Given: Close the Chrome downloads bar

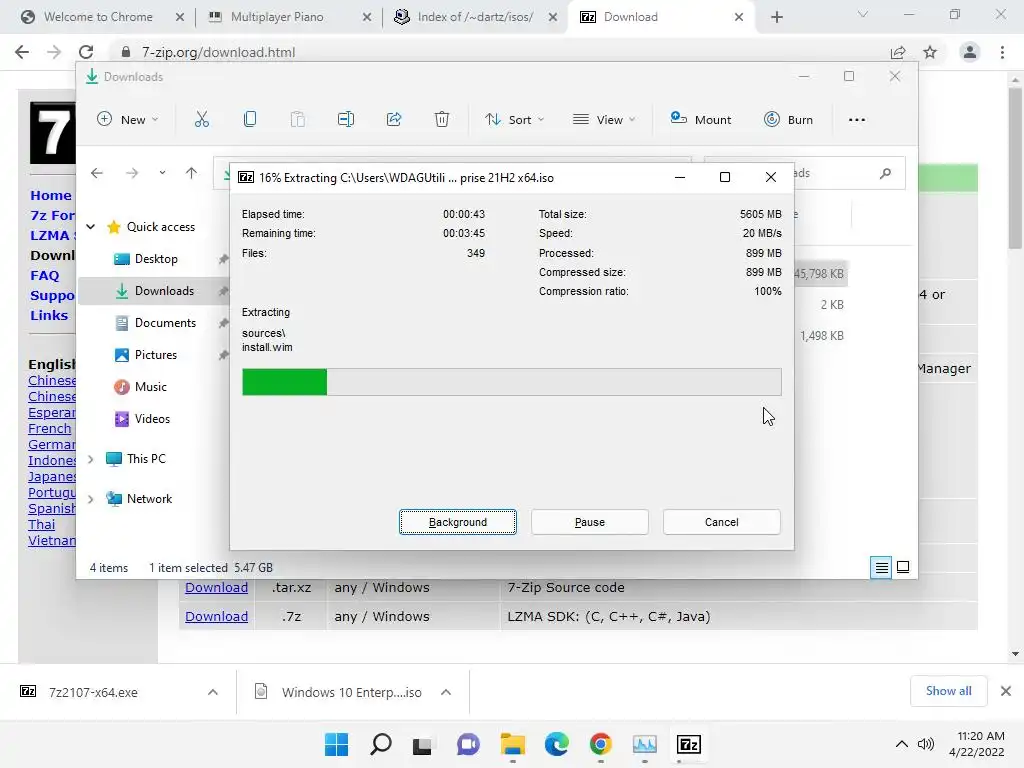Looking at the screenshot, I should tap(1006, 691).
